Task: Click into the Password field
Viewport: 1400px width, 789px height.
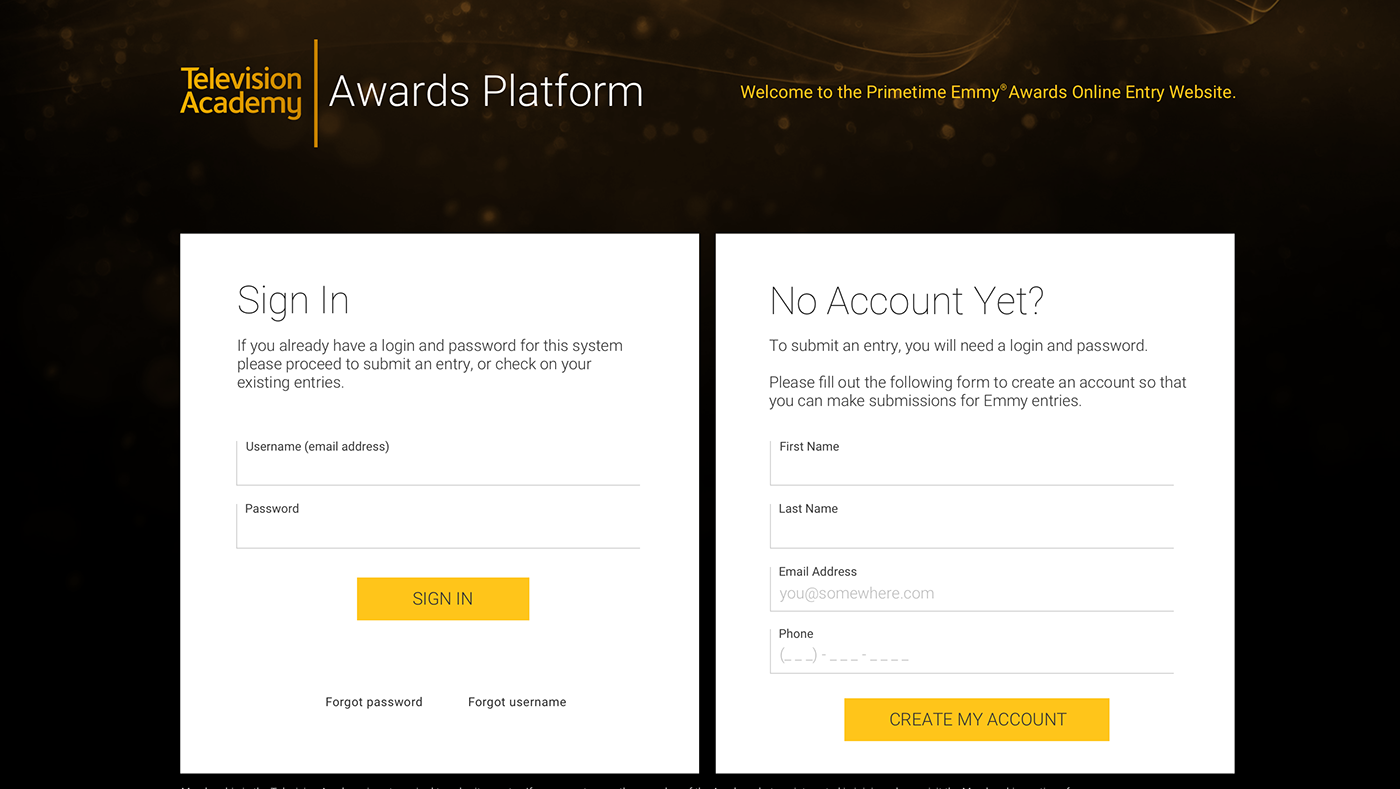Action: [438, 526]
